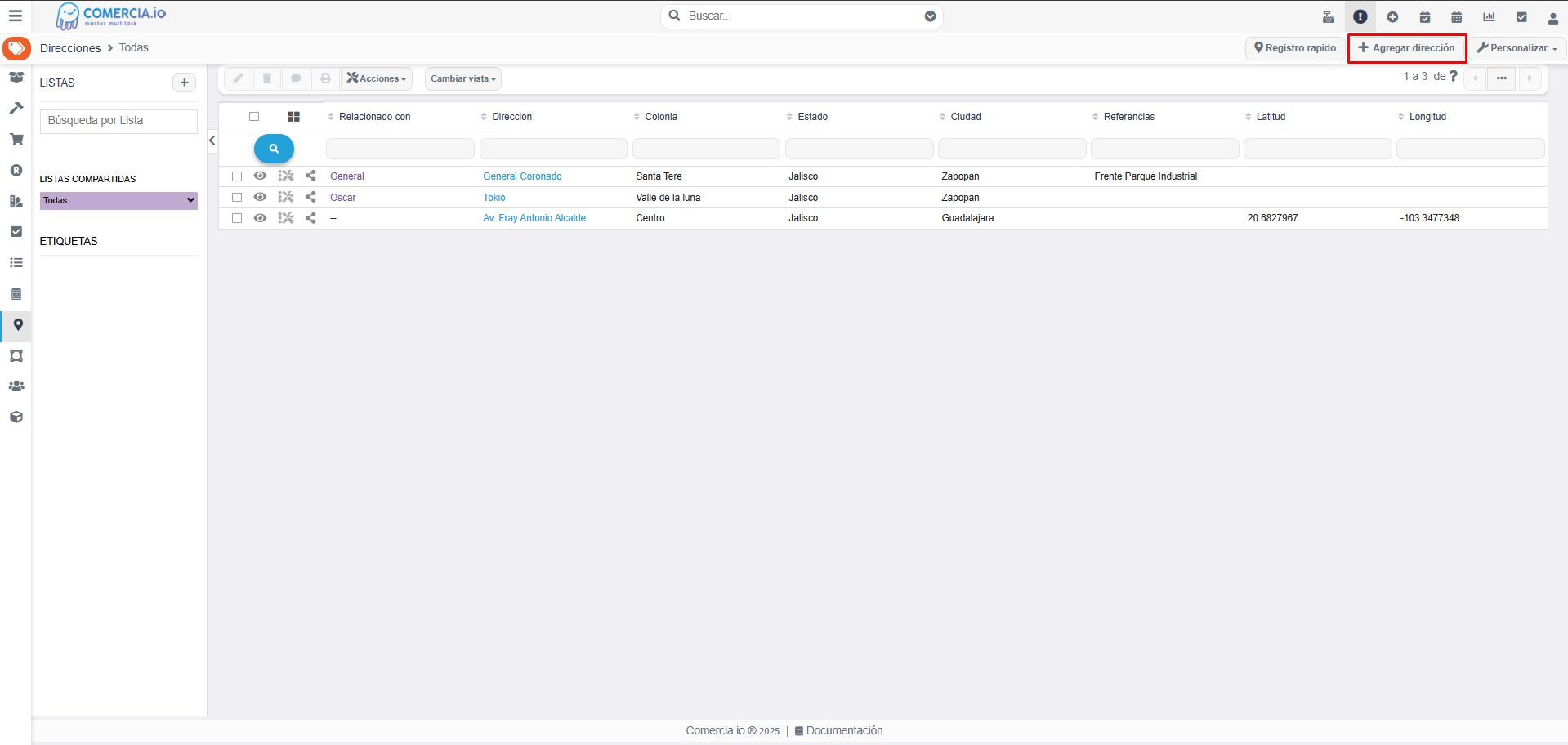The height and width of the screenshot is (745, 1568).
Task: Open the map pin addresses sidebar icon
Action: tap(17, 325)
